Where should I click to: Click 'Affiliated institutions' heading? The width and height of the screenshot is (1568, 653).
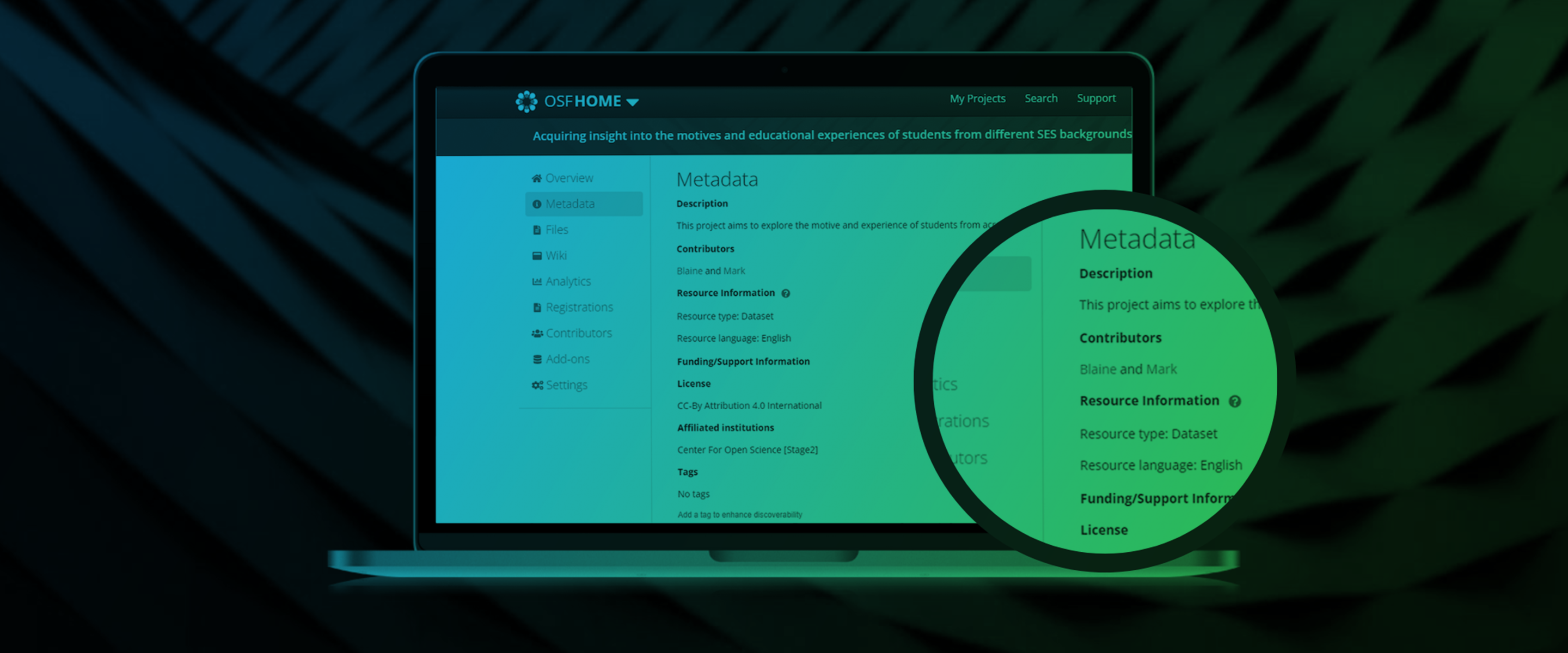click(726, 428)
